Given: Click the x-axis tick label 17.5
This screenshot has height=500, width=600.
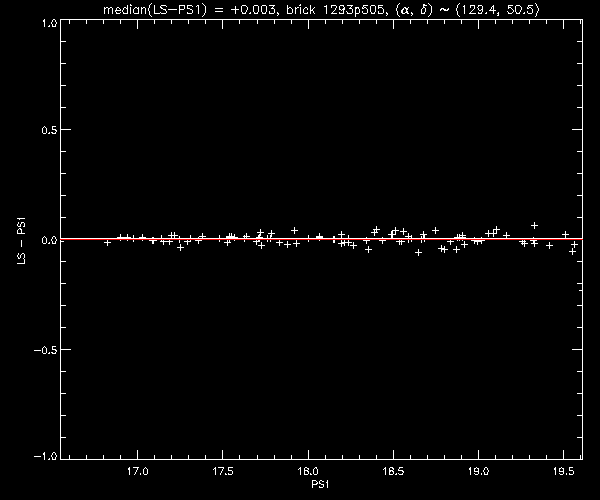Looking at the screenshot, I should pyautogui.click(x=223, y=471).
